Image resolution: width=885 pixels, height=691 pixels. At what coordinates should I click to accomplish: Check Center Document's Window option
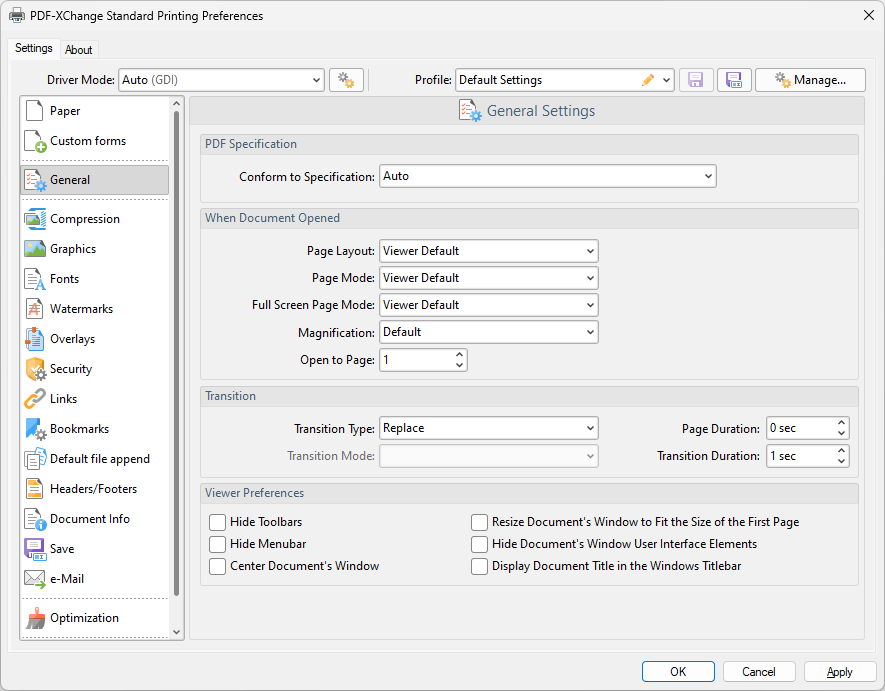pos(218,566)
